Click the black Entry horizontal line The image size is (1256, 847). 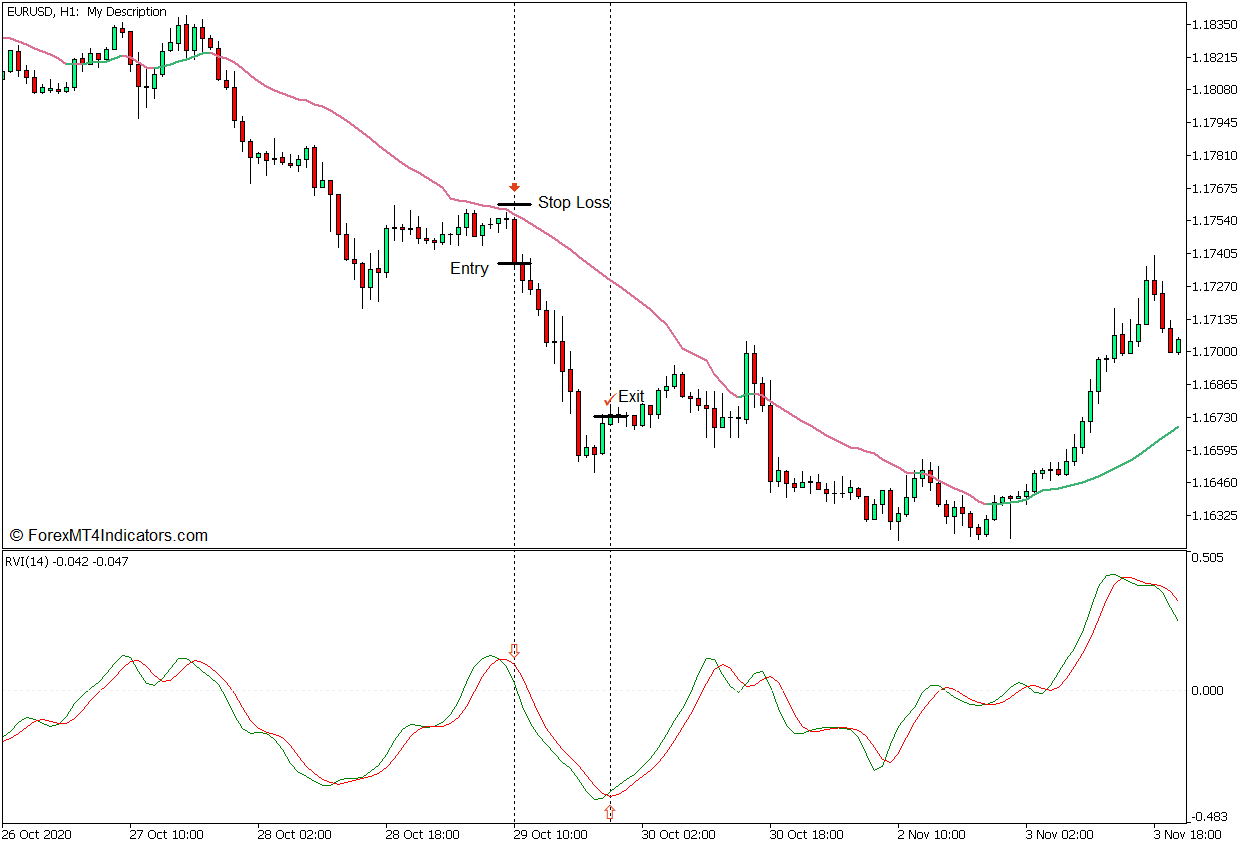516,262
